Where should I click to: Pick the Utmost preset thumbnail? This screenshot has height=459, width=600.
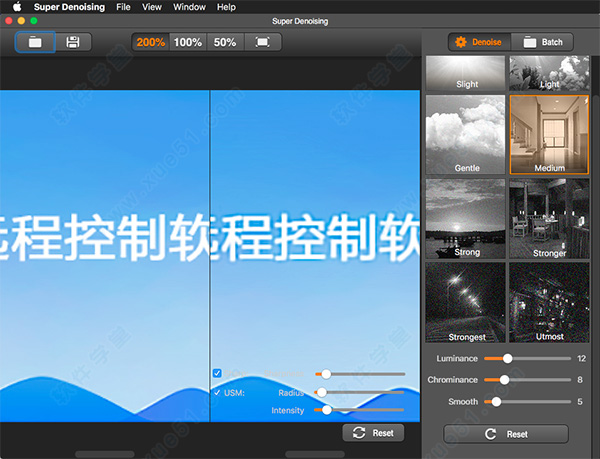pyautogui.click(x=549, y=302)
